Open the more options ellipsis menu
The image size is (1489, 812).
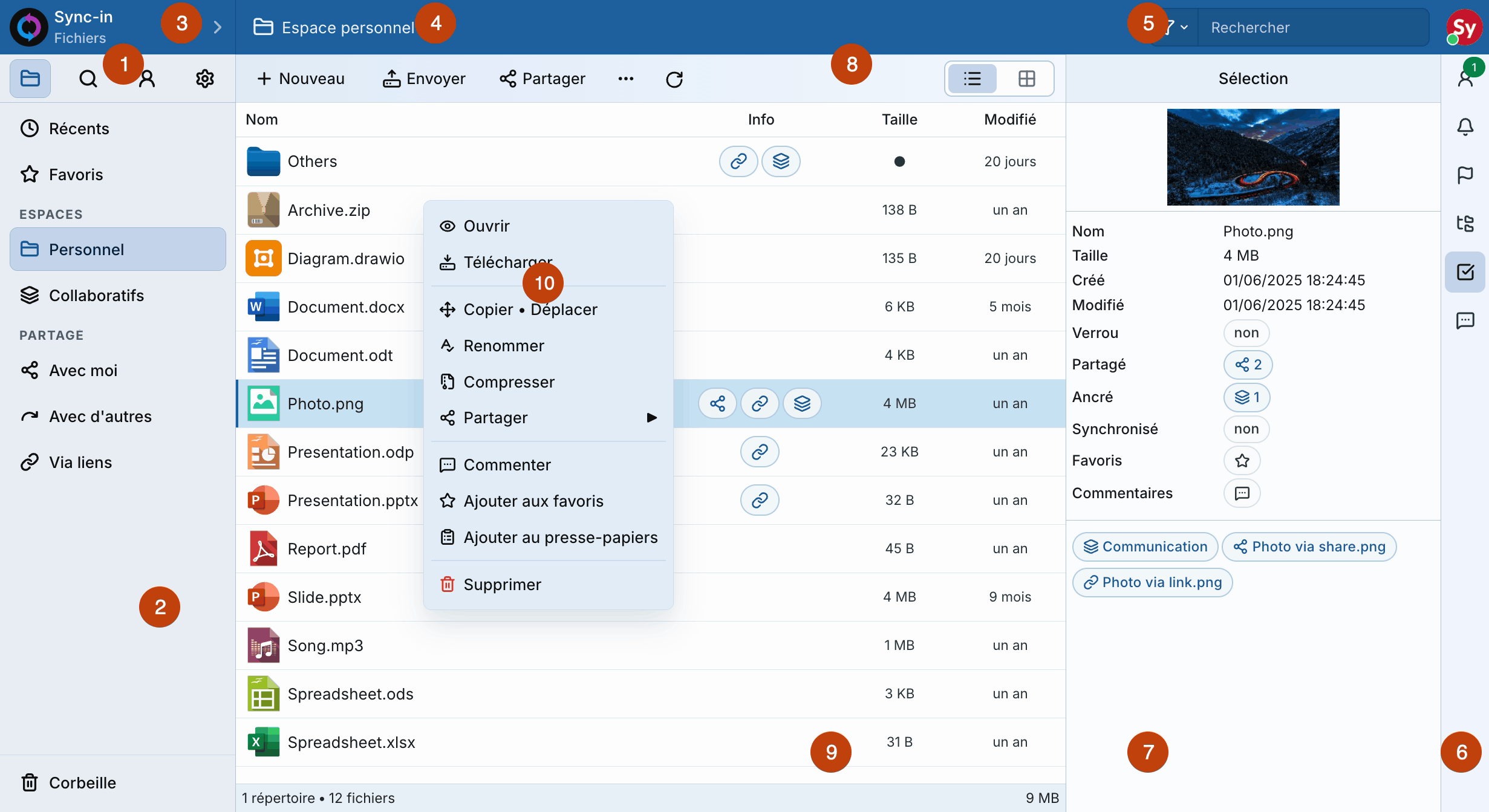point(626,79)
